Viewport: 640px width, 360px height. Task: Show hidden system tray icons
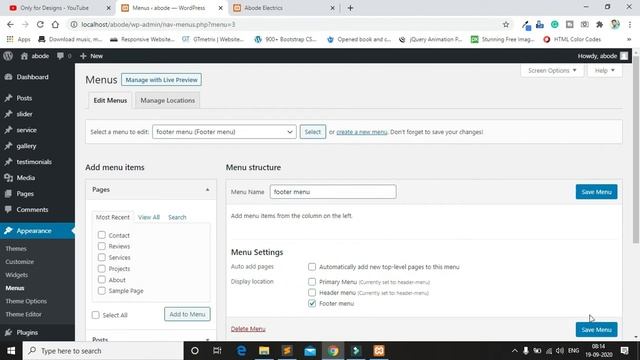(x=514, y=351)
